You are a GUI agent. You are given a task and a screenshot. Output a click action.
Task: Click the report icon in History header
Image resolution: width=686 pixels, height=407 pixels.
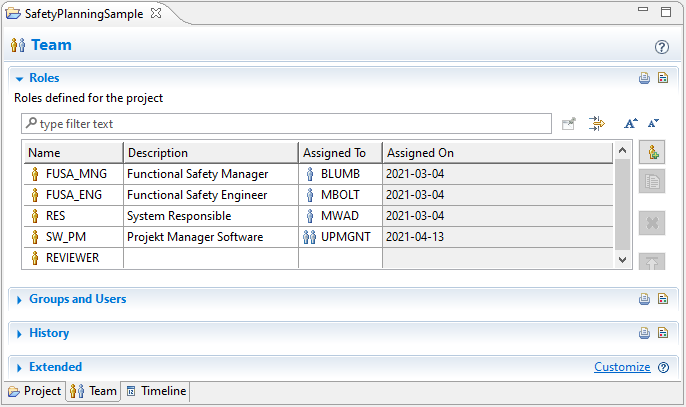(x=662, y=333)
